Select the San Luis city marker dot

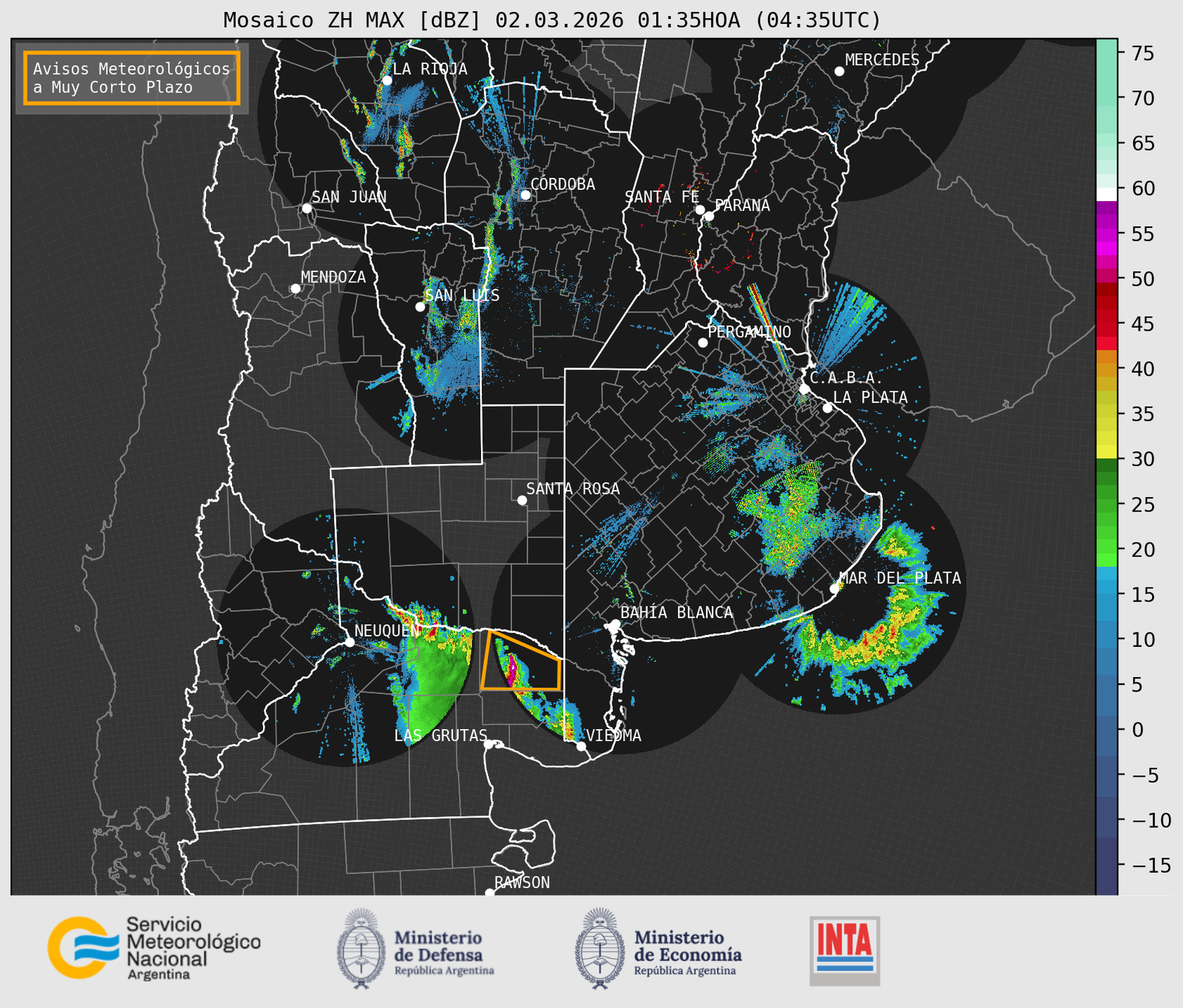(x=420, y=307)
